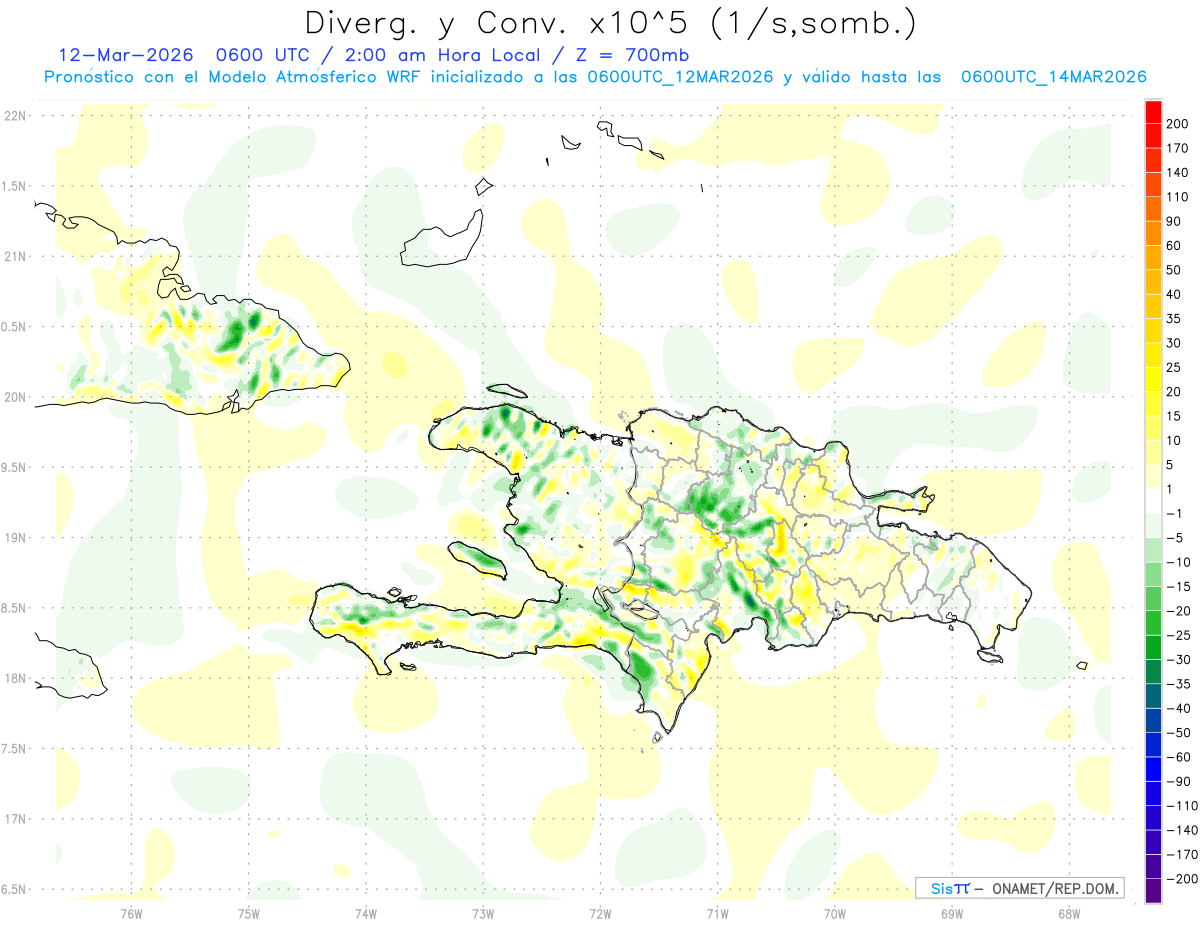Click the '-10' color bar value
Screen dimensions: 1200x927
(x=1177, y=562)
